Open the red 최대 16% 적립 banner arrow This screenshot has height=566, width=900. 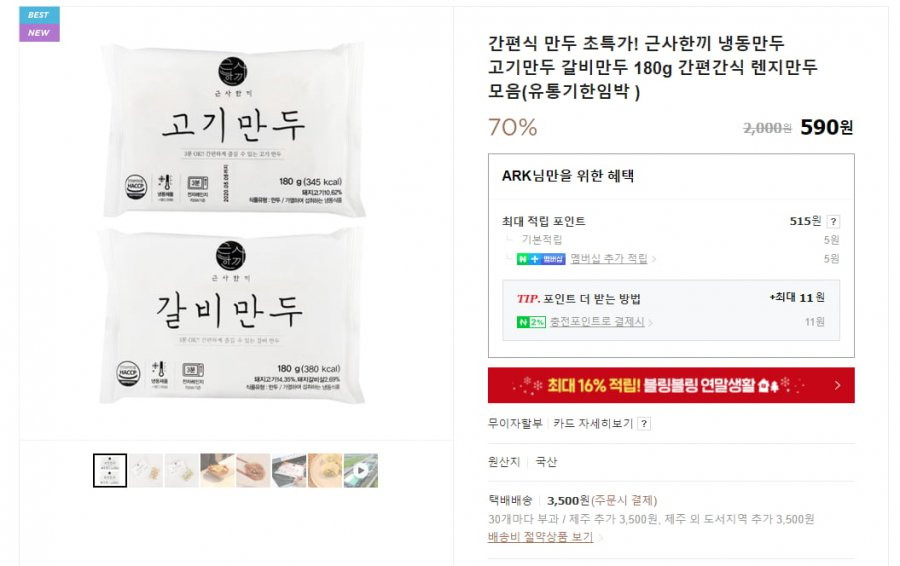[x=837, y=385]
